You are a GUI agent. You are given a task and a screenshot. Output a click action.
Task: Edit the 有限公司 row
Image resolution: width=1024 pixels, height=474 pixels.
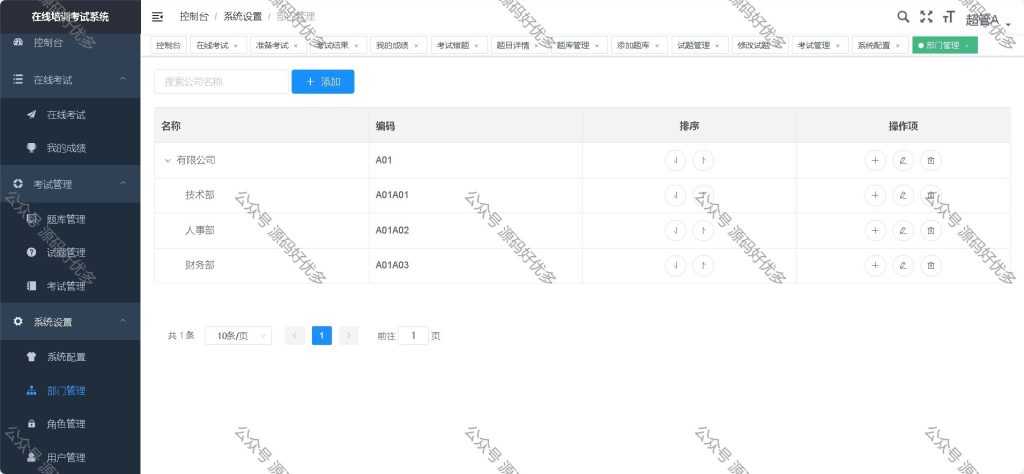click(x=903, y=160)
